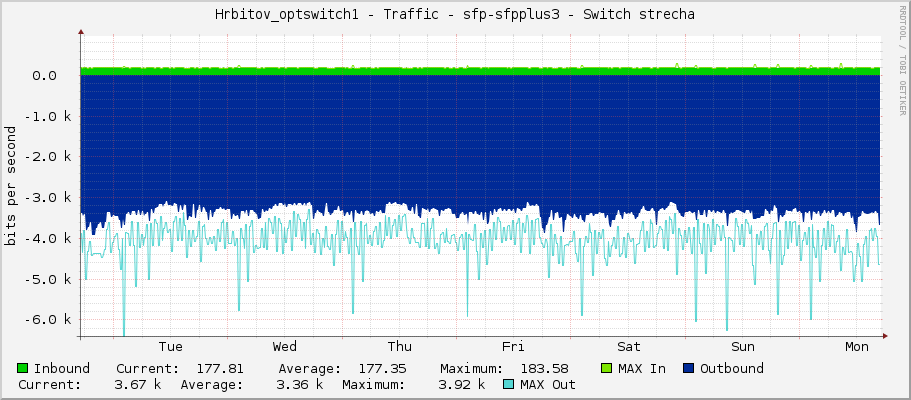Click the cyan MAX Out legend swatch
This screenshot has height=400, width=911.
pos(509,384)
